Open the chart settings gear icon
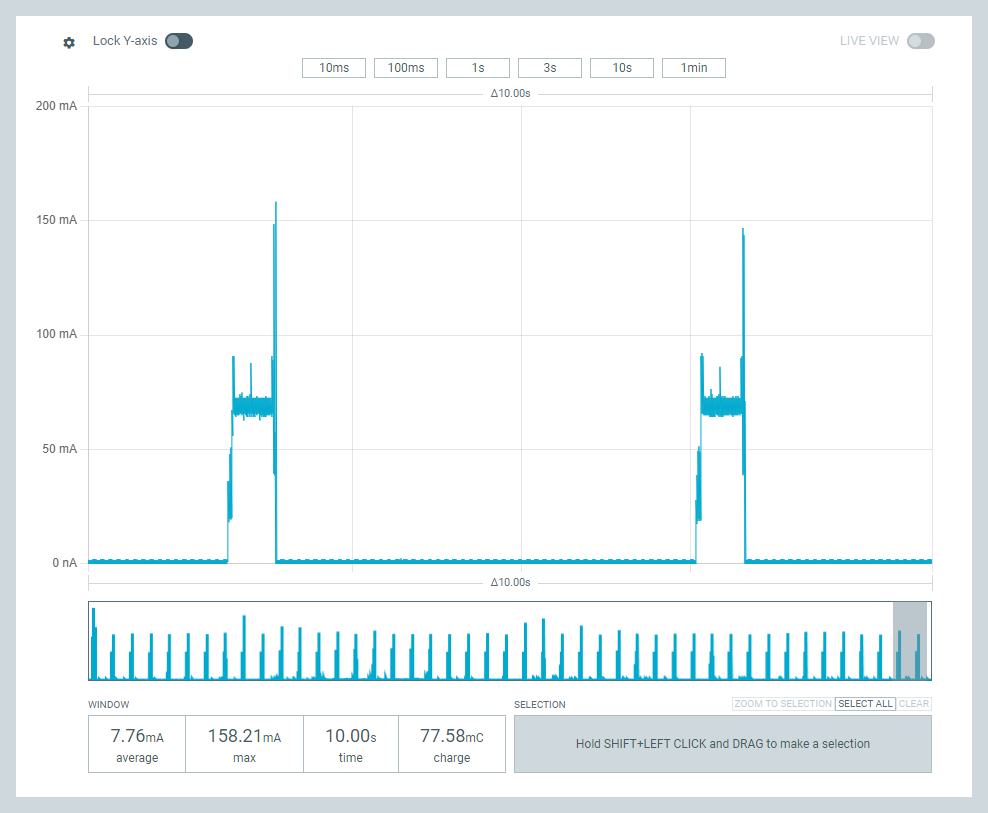Image resolution: width=988 pixels, height=813 pixels. click(69, 42)
